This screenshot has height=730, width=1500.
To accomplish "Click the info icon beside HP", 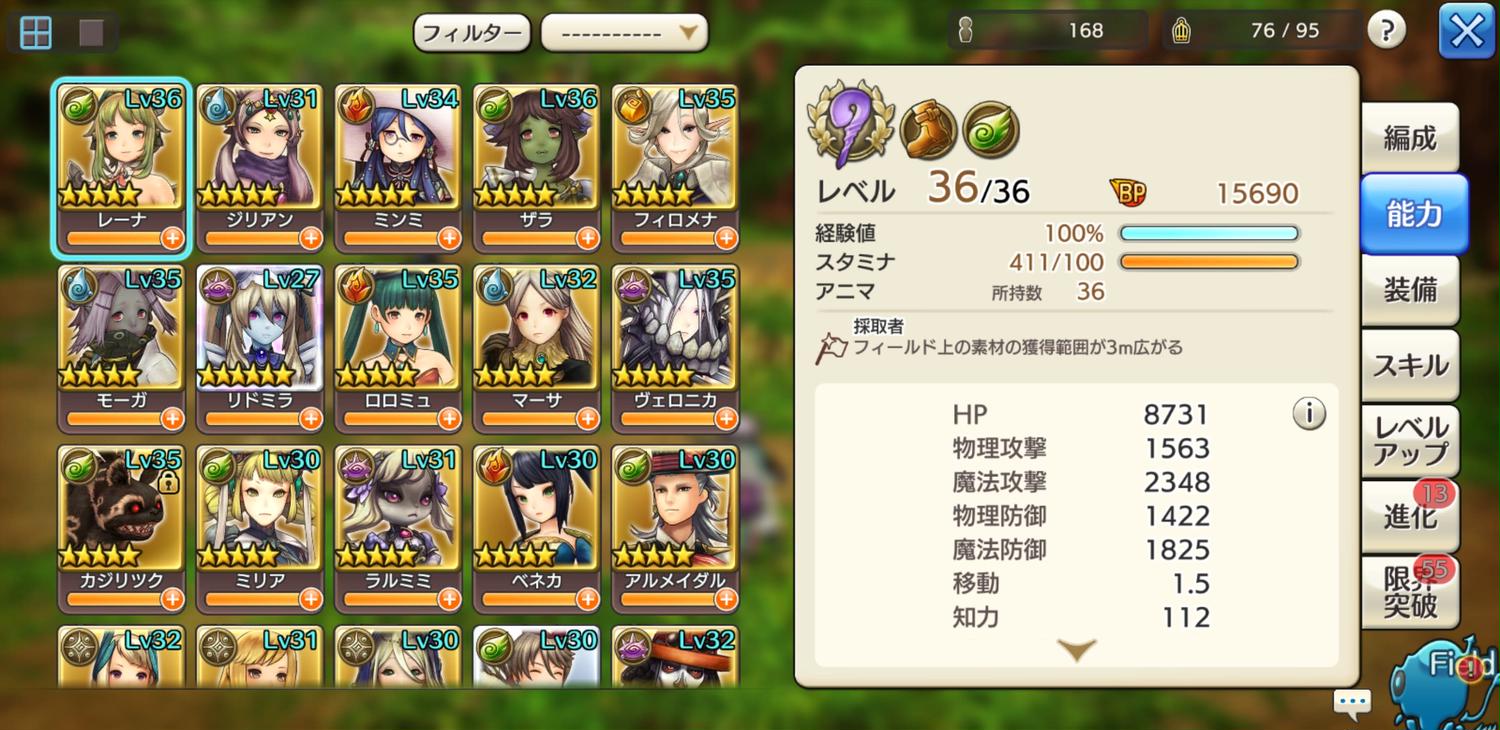I will click(1309, 413).
